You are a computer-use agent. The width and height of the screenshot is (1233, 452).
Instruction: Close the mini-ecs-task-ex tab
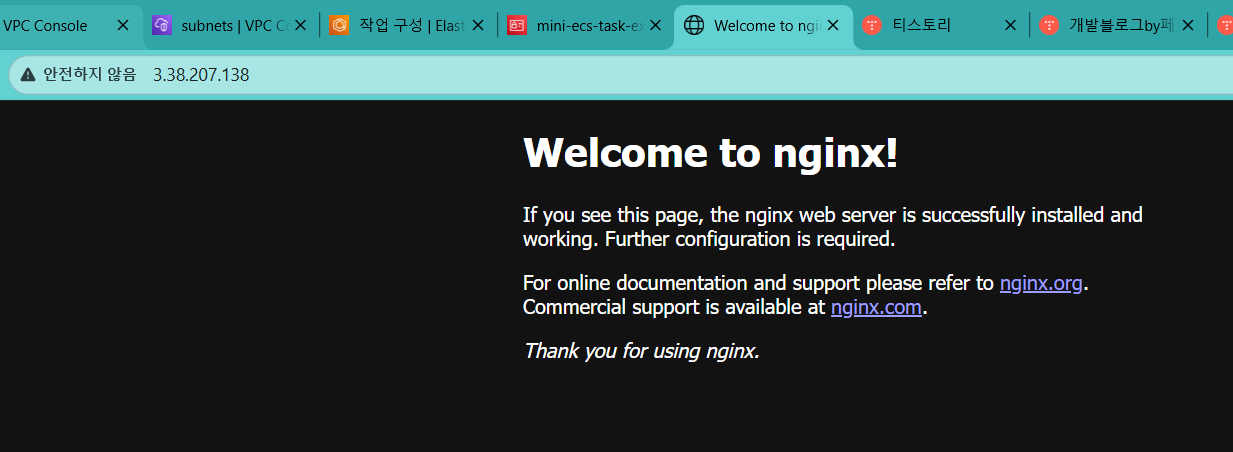point(655,26)
